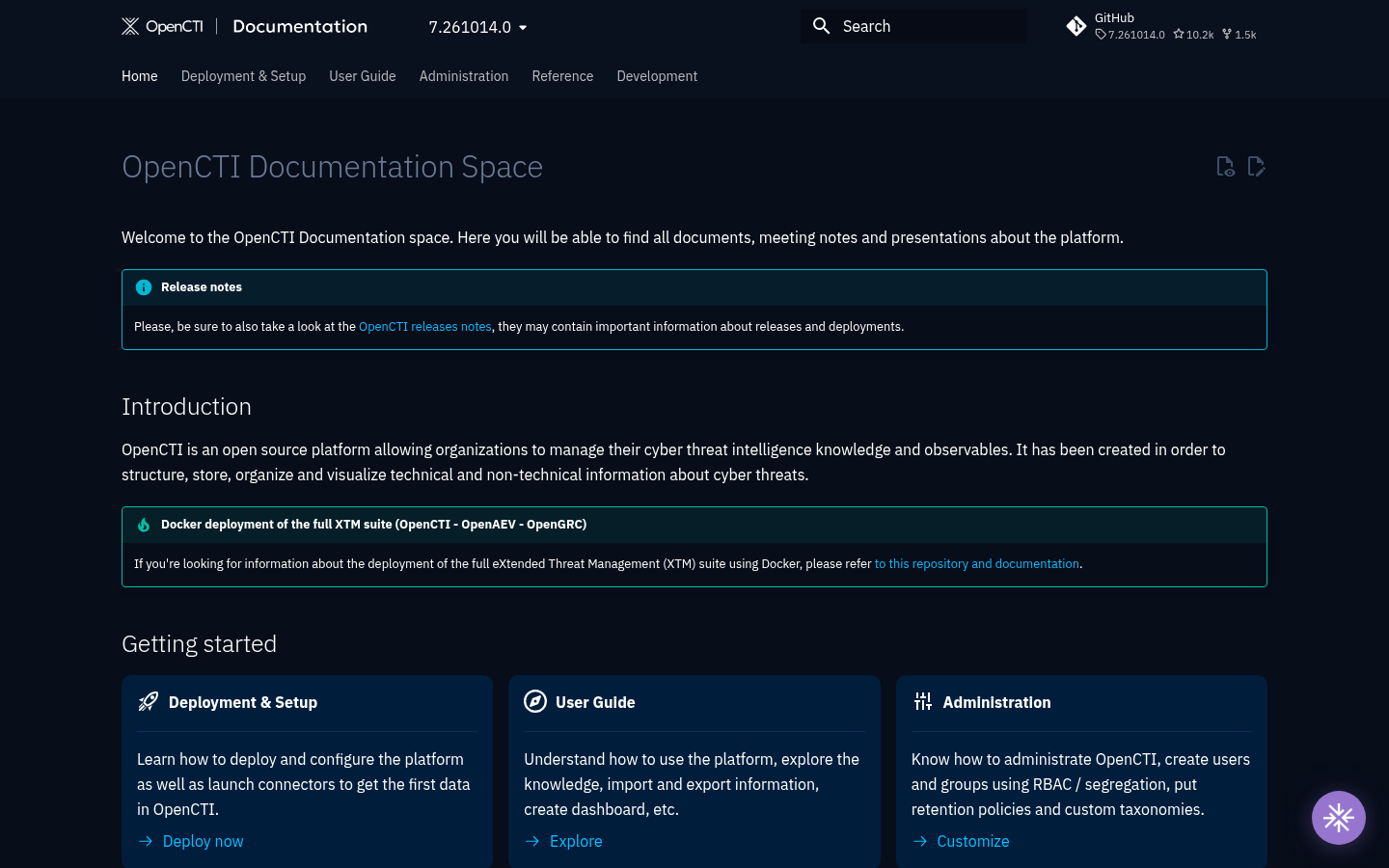Click the arrow icon beside Deploy now
Screen dimensions: 1389x868
146,841
